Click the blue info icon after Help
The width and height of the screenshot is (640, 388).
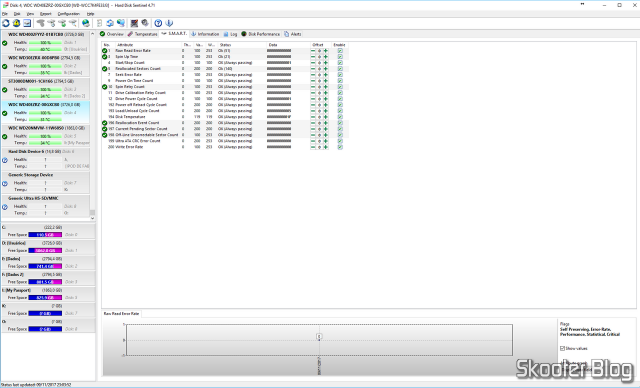click(169, 23)
